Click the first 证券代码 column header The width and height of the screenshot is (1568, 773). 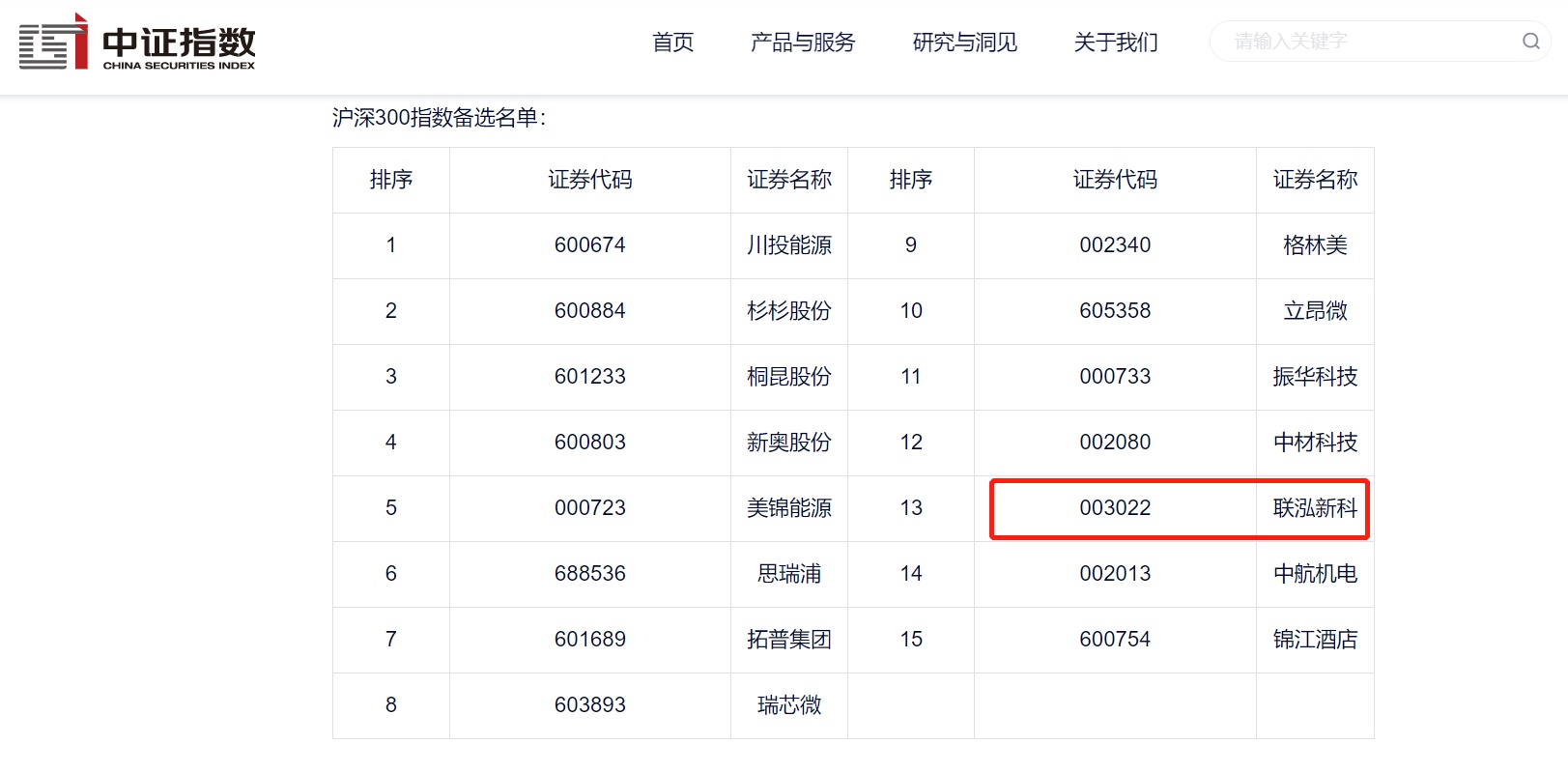click(589, 180)
